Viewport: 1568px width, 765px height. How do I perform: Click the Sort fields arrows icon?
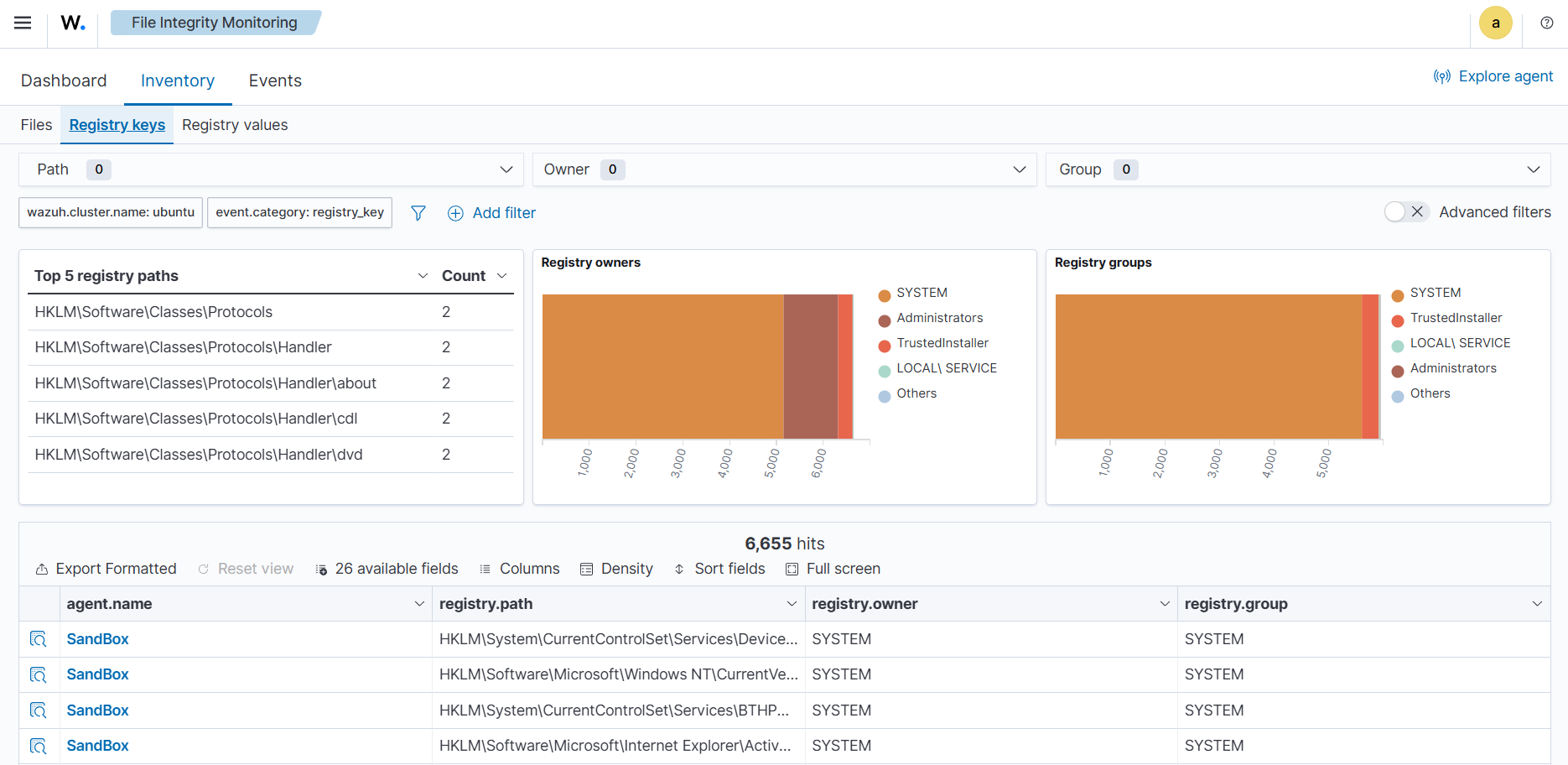(679, 570)
